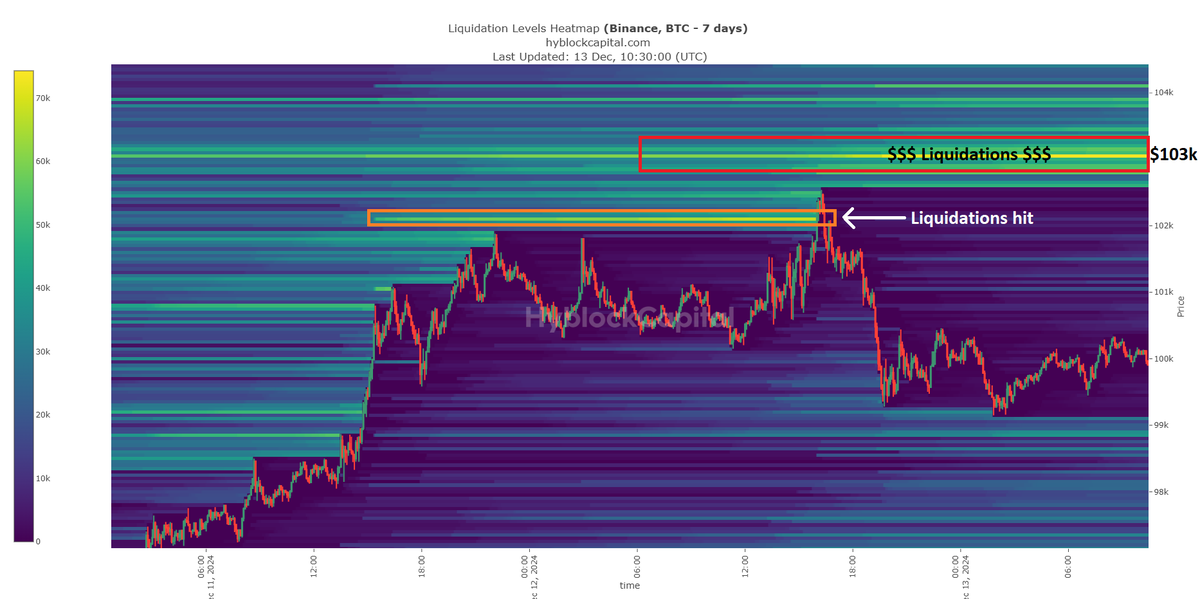Click the 101k price axis tick
The image size is (1200, 599).
1163,292
